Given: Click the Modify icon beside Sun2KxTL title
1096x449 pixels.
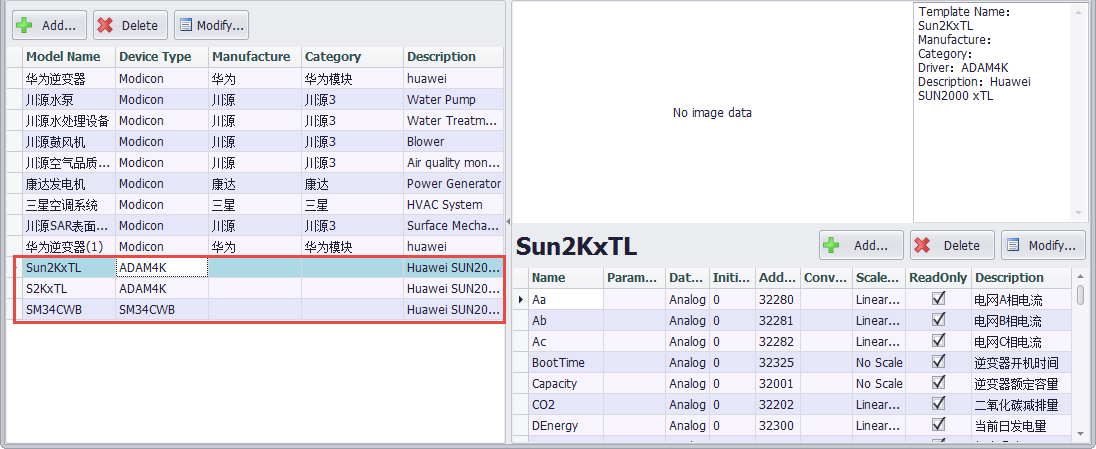Looking at the screenshot, I should pos(1013,245).
